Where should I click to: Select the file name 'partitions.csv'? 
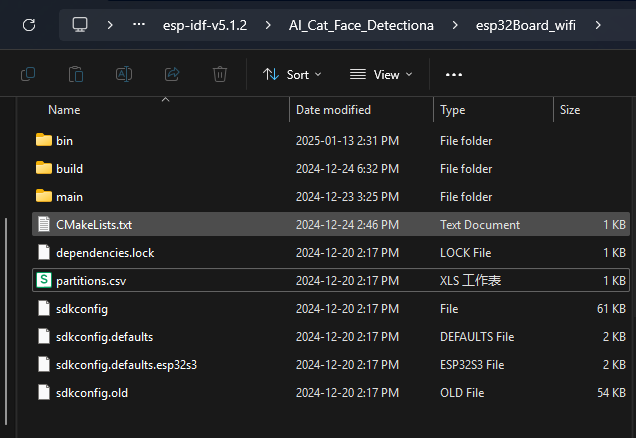(x=91, y=281)
